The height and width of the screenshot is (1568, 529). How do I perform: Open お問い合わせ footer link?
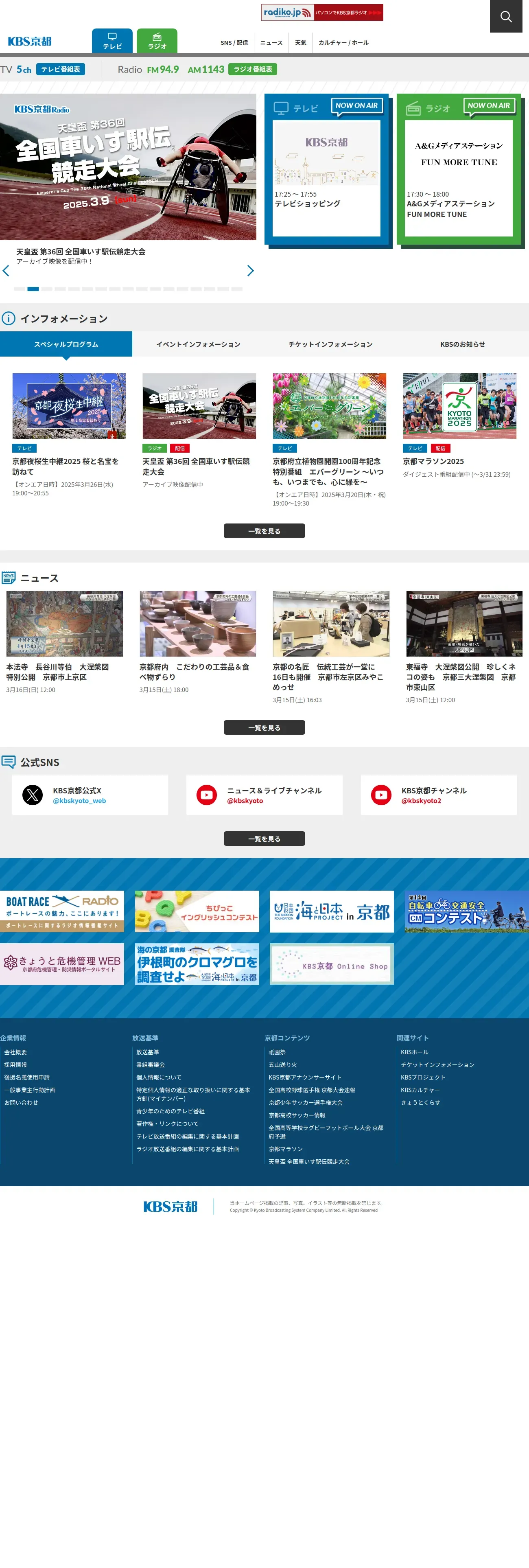tap(21, 1102)
